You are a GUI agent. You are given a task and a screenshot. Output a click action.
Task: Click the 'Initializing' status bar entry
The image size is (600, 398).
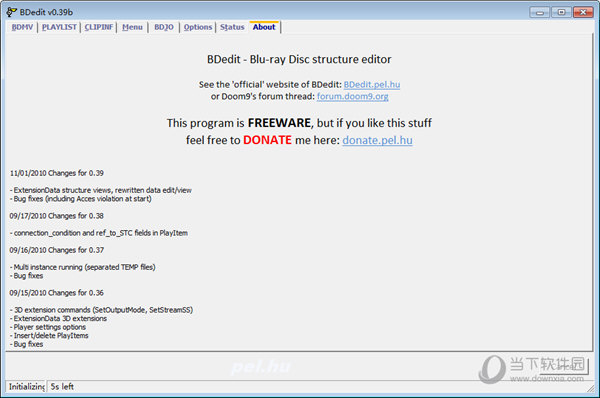click(x=26, y=387)
